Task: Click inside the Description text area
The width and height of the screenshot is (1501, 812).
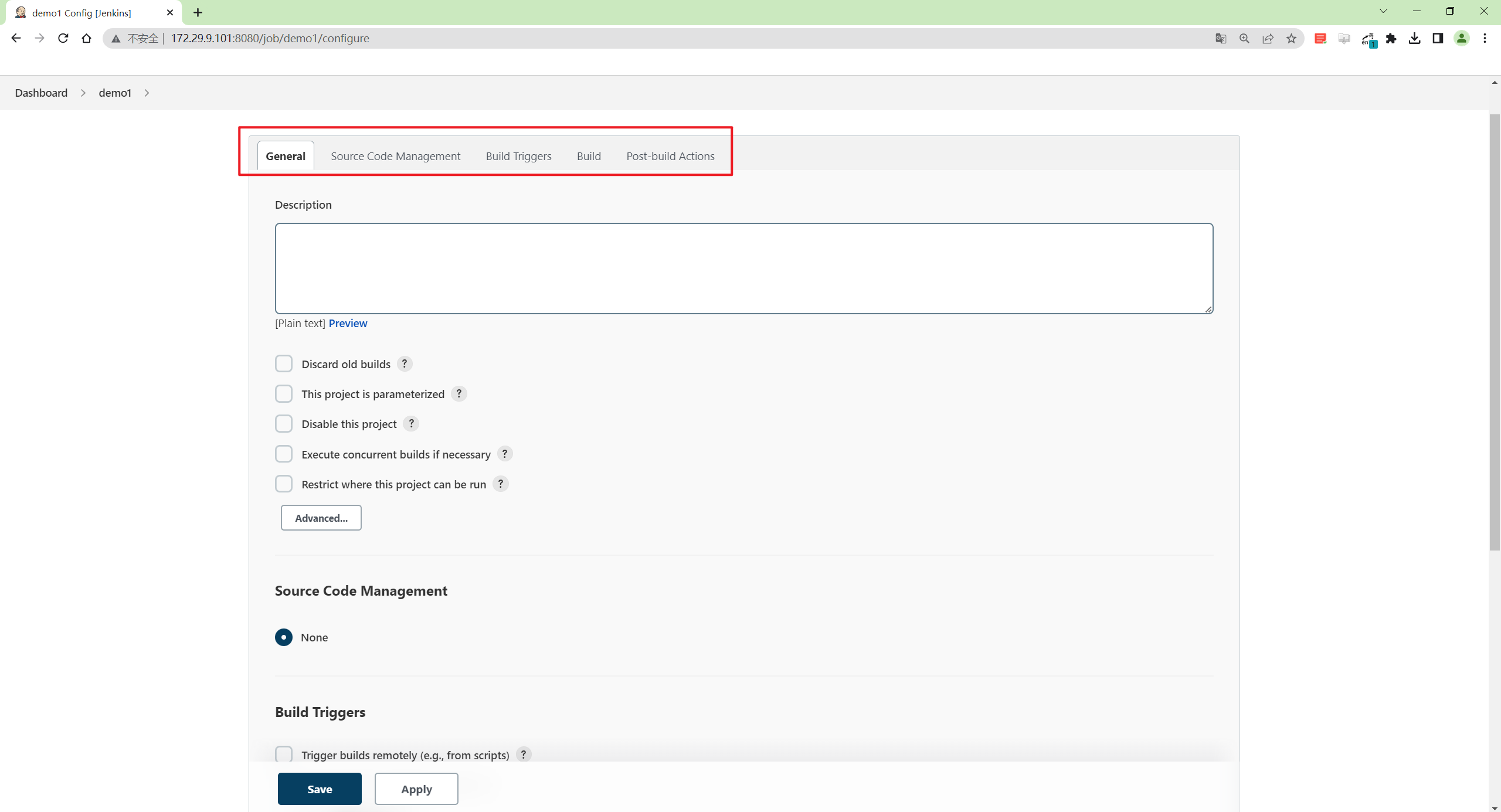Action: [744, 269]
